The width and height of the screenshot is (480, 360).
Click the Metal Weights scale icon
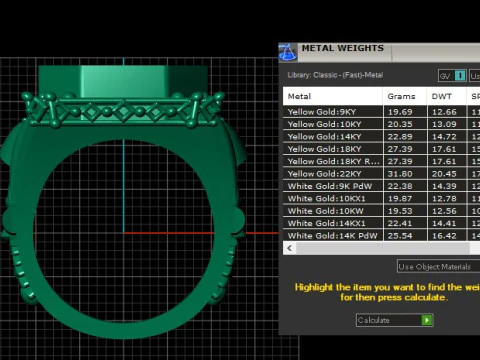click(x=287, y=52)
